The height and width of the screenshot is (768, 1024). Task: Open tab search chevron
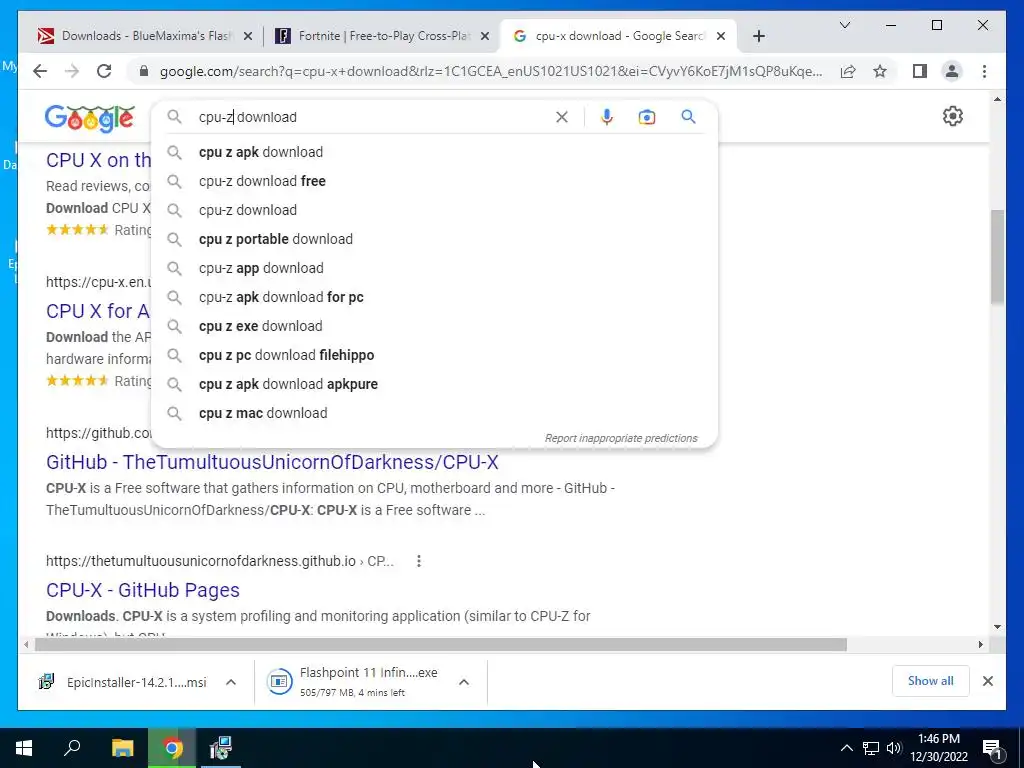844,25
